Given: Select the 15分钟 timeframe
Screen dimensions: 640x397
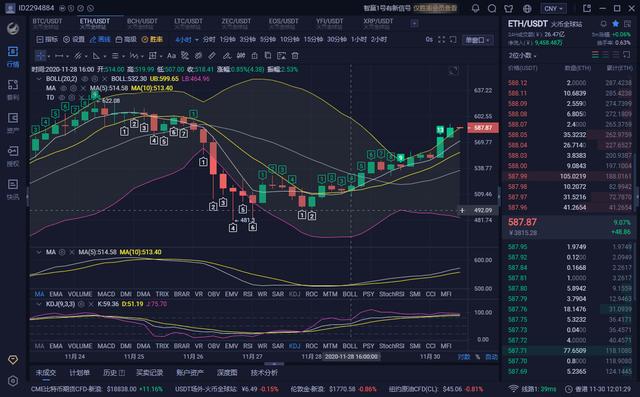Looking at the screenshot, I should coord(313,40).
